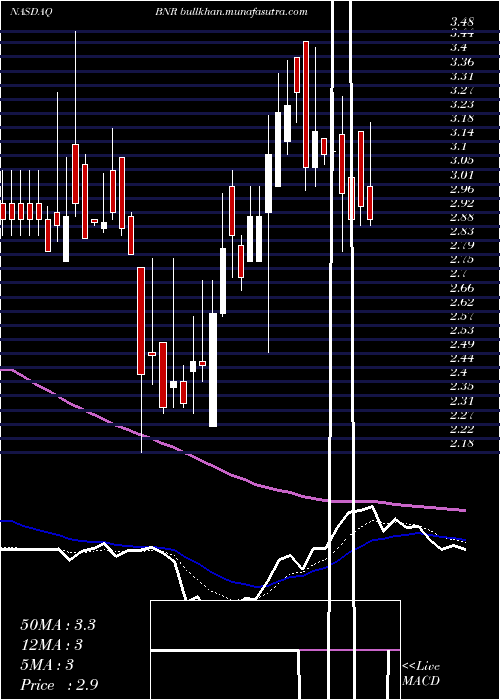Select the 2.7 price level label
Image resolution: width=500 pixels, height=700 pixels.
coord(458,274)
